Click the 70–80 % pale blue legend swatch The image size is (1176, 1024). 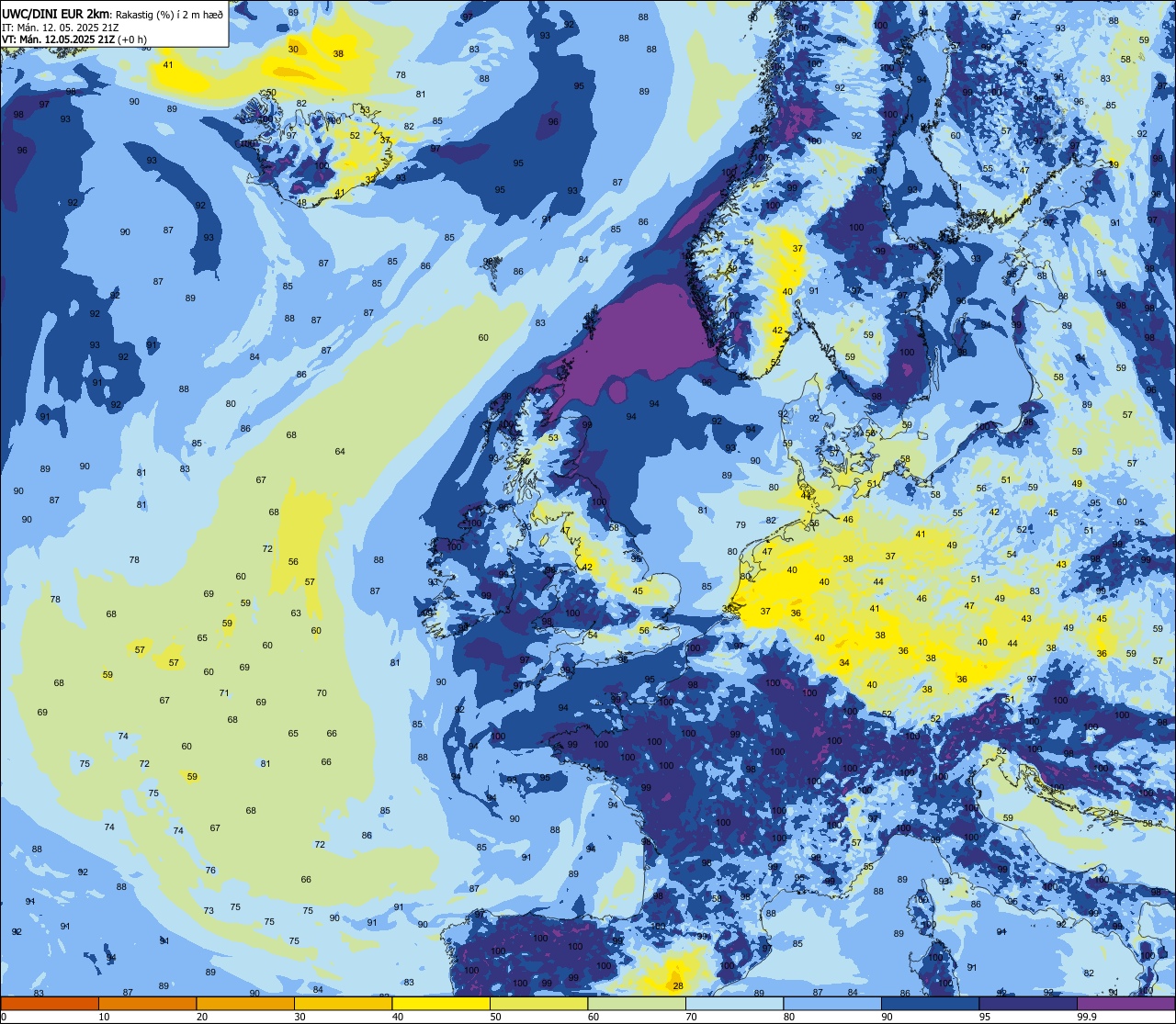pos(734,1003)
